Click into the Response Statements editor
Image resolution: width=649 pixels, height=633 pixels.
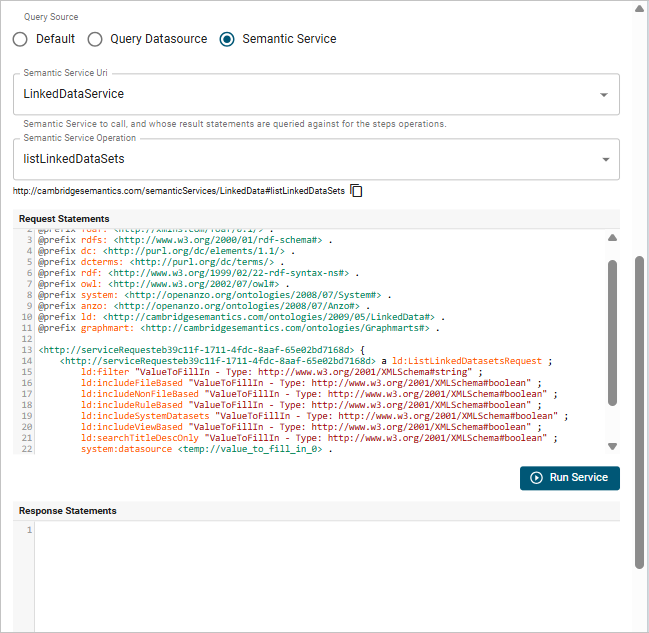[x=320, y=570]
